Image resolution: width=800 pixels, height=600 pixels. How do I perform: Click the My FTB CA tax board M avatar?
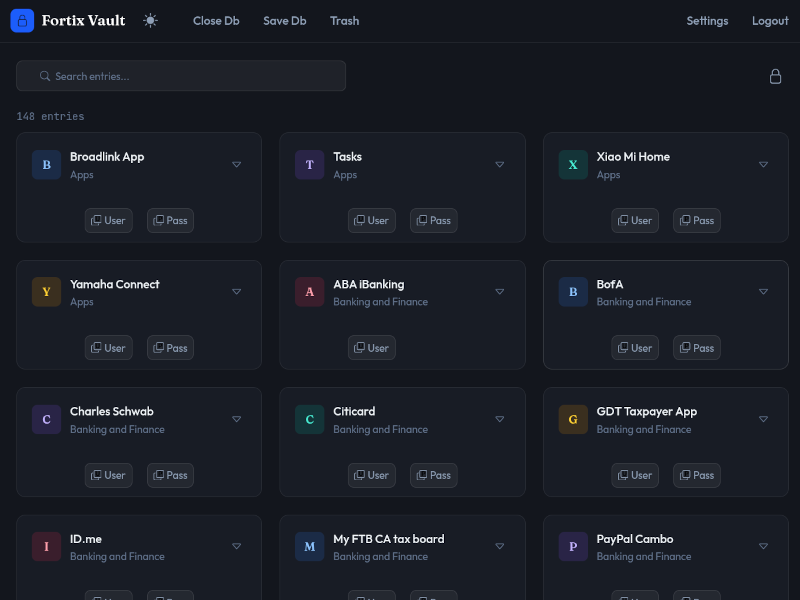[310, 546]
